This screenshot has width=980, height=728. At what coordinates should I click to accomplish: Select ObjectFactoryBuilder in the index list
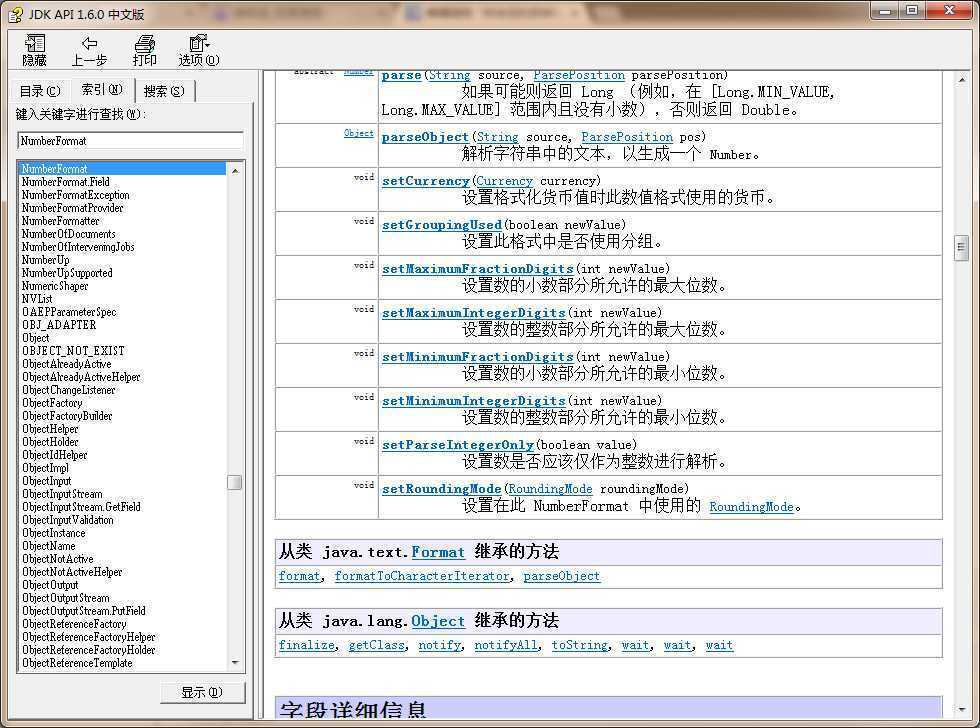click(68, 416)
